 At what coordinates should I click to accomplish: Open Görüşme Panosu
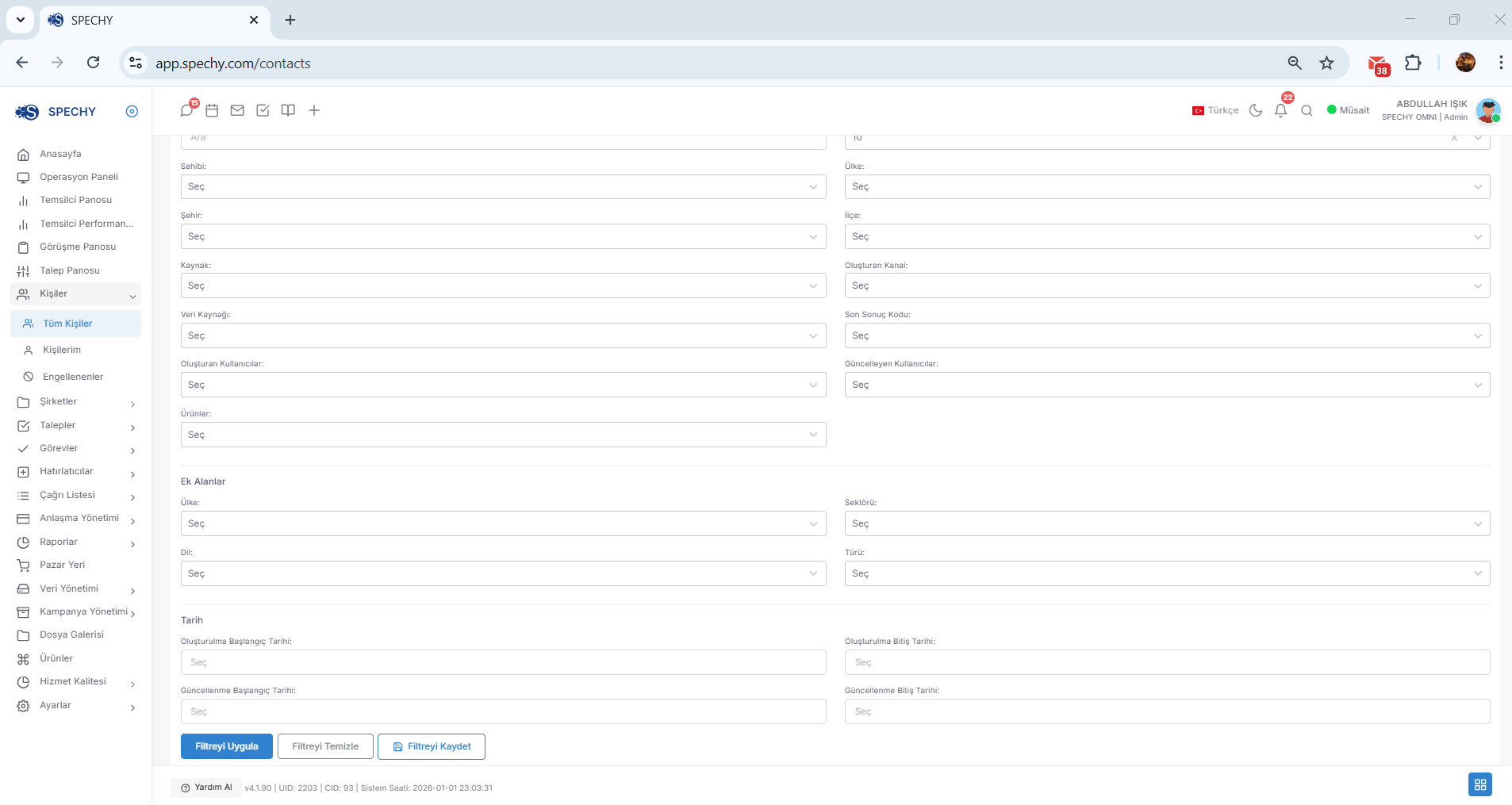point(76,247)
